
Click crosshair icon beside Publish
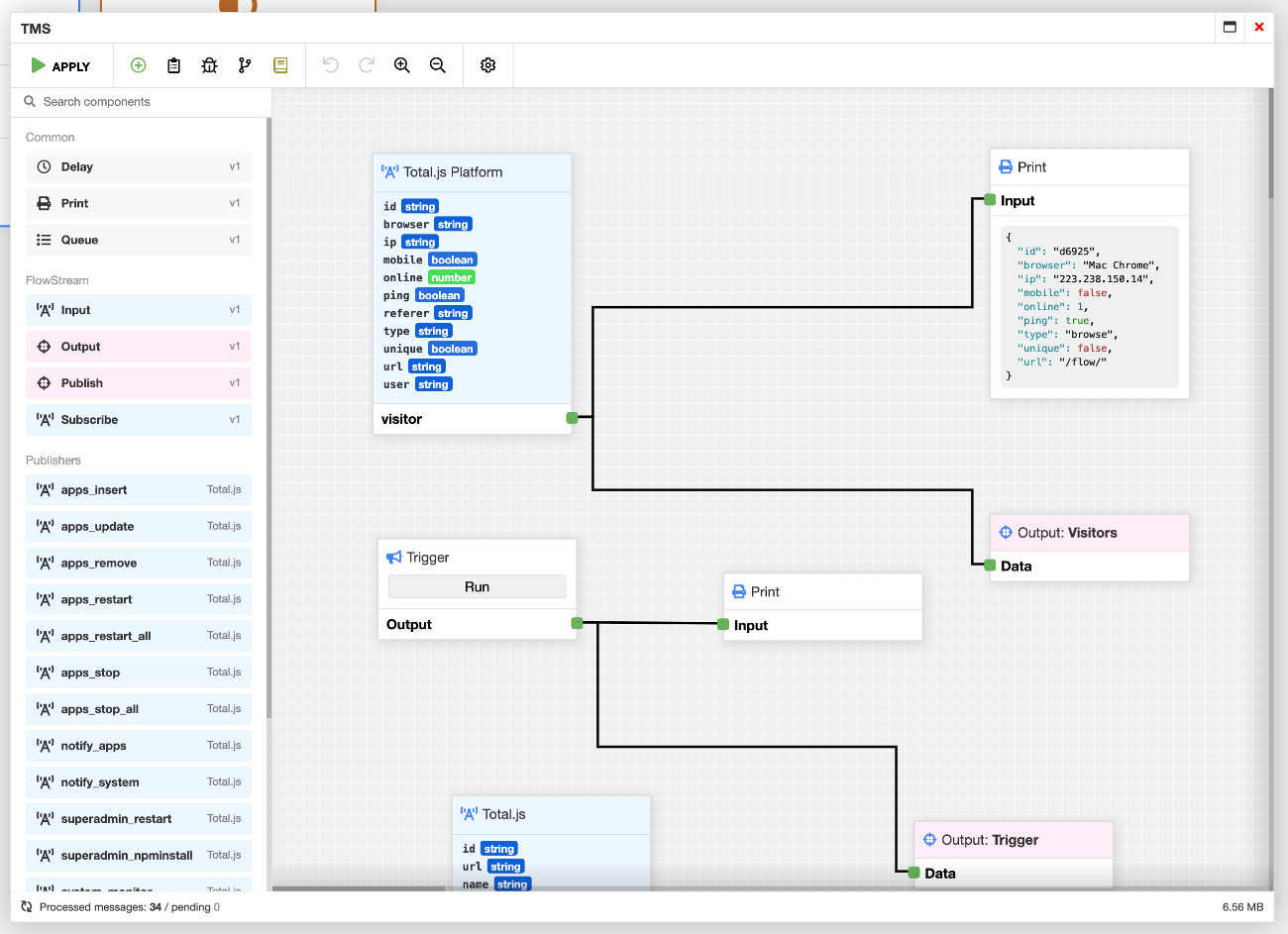[44, 383]
